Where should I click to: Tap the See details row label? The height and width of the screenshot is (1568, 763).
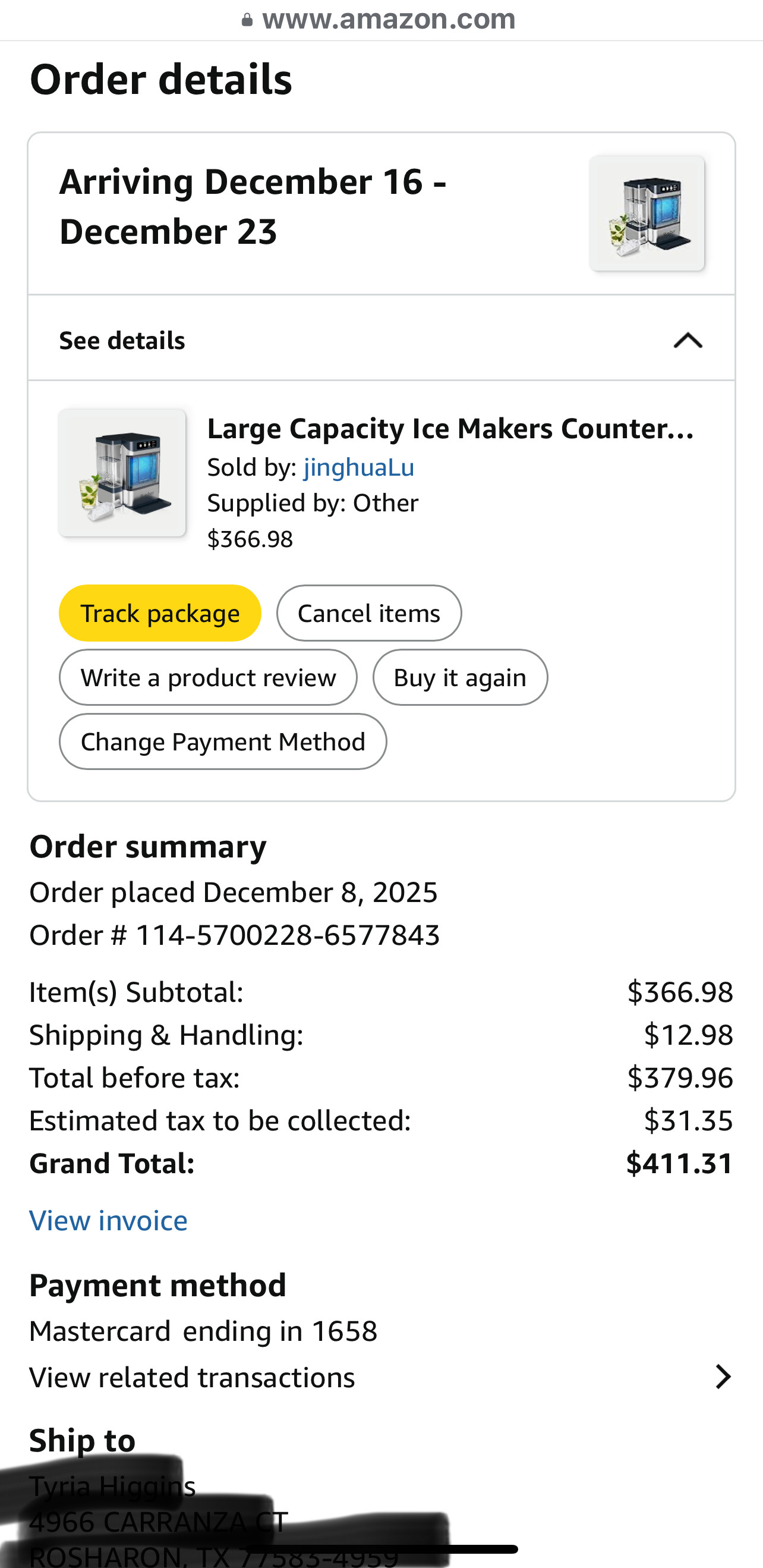pyautogui.click(x=122, y=340)
